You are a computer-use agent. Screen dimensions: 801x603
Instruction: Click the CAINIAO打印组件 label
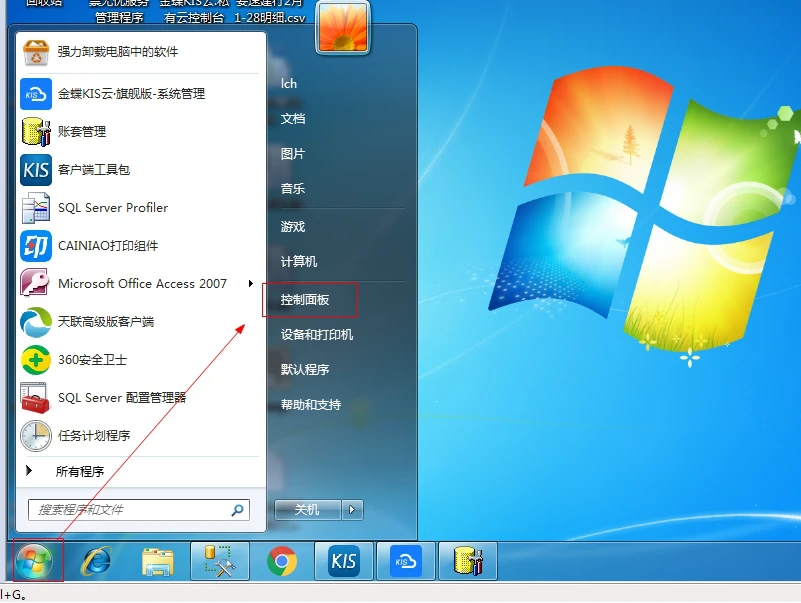pyautogui.click(x=108, y=246)
